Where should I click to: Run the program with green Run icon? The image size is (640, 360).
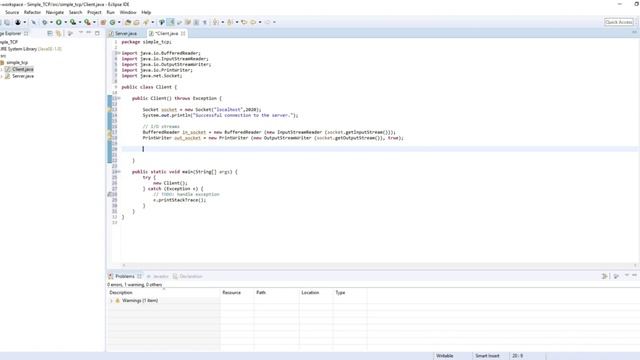(59, 22)
